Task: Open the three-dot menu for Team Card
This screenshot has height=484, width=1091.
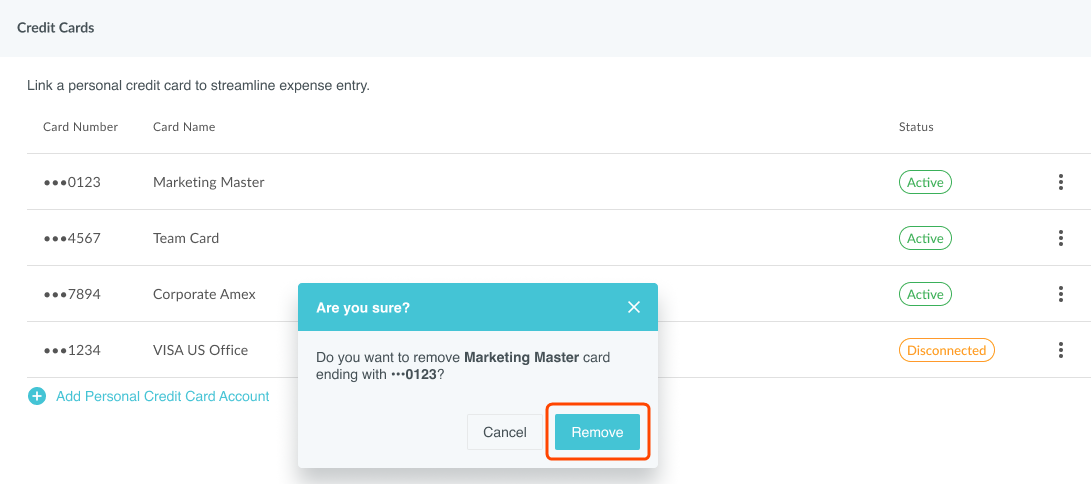Action: pyautogui.click(x=1060, y=238)
